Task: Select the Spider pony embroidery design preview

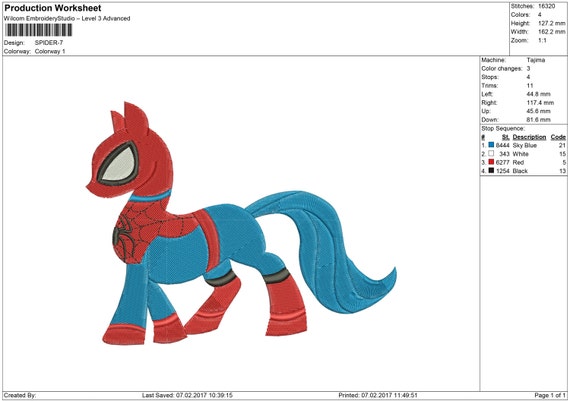Action: pos(241,223)
